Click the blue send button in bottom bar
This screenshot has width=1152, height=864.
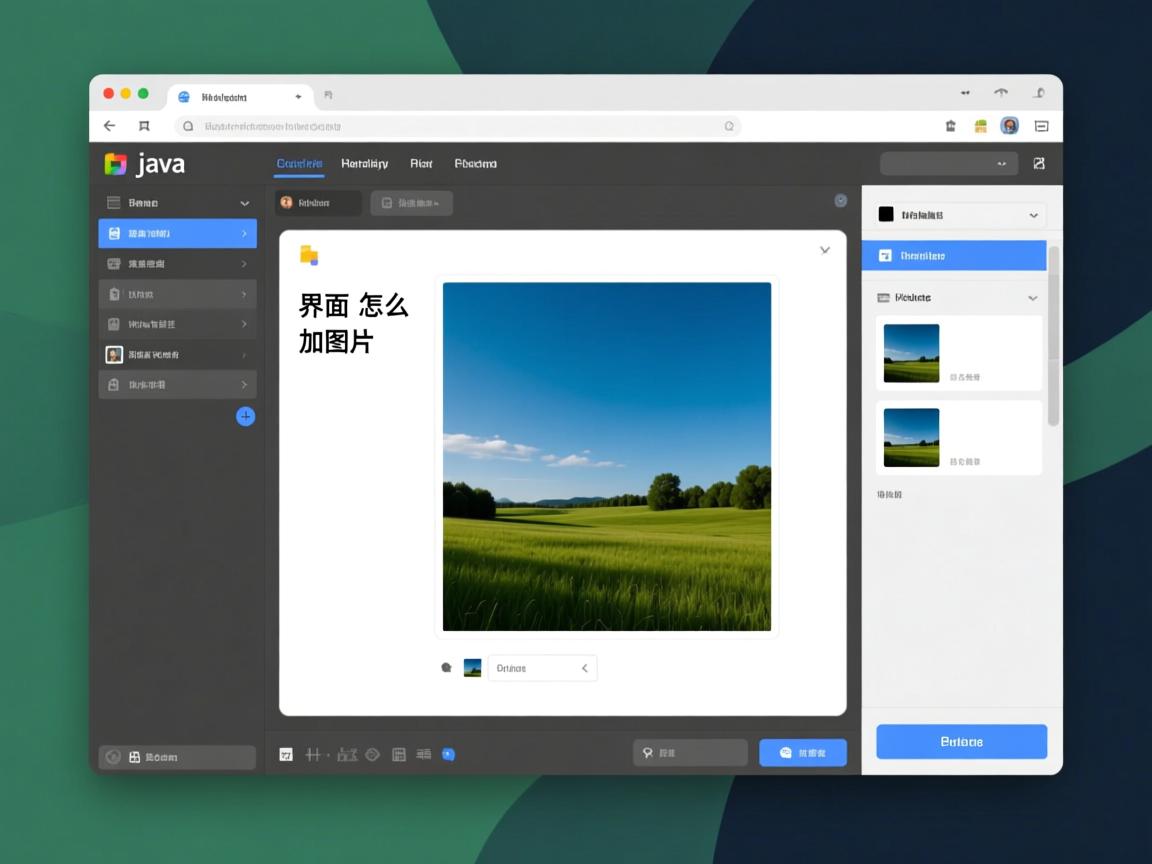[x=803, y=752]
